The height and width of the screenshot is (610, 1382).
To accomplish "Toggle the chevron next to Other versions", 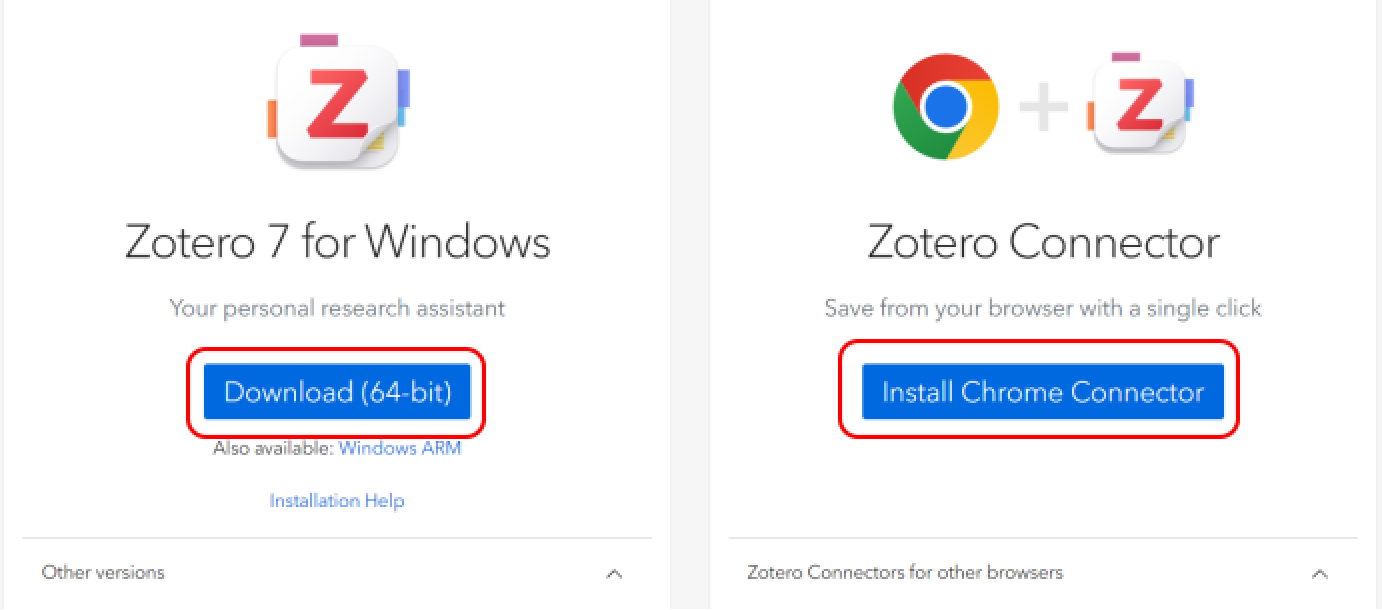I will 614,574.
